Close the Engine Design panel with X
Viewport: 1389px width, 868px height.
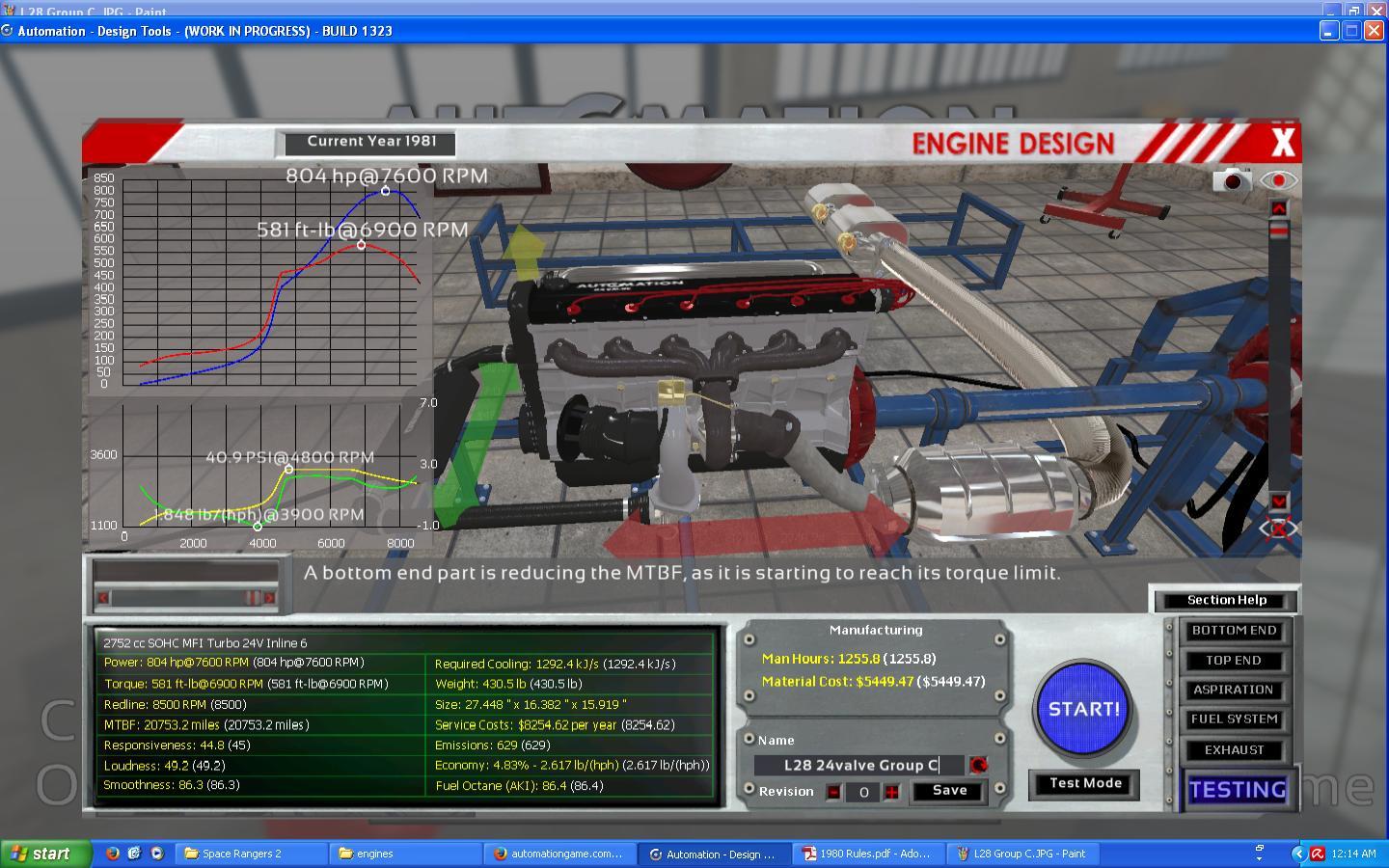coord(1282,143)
